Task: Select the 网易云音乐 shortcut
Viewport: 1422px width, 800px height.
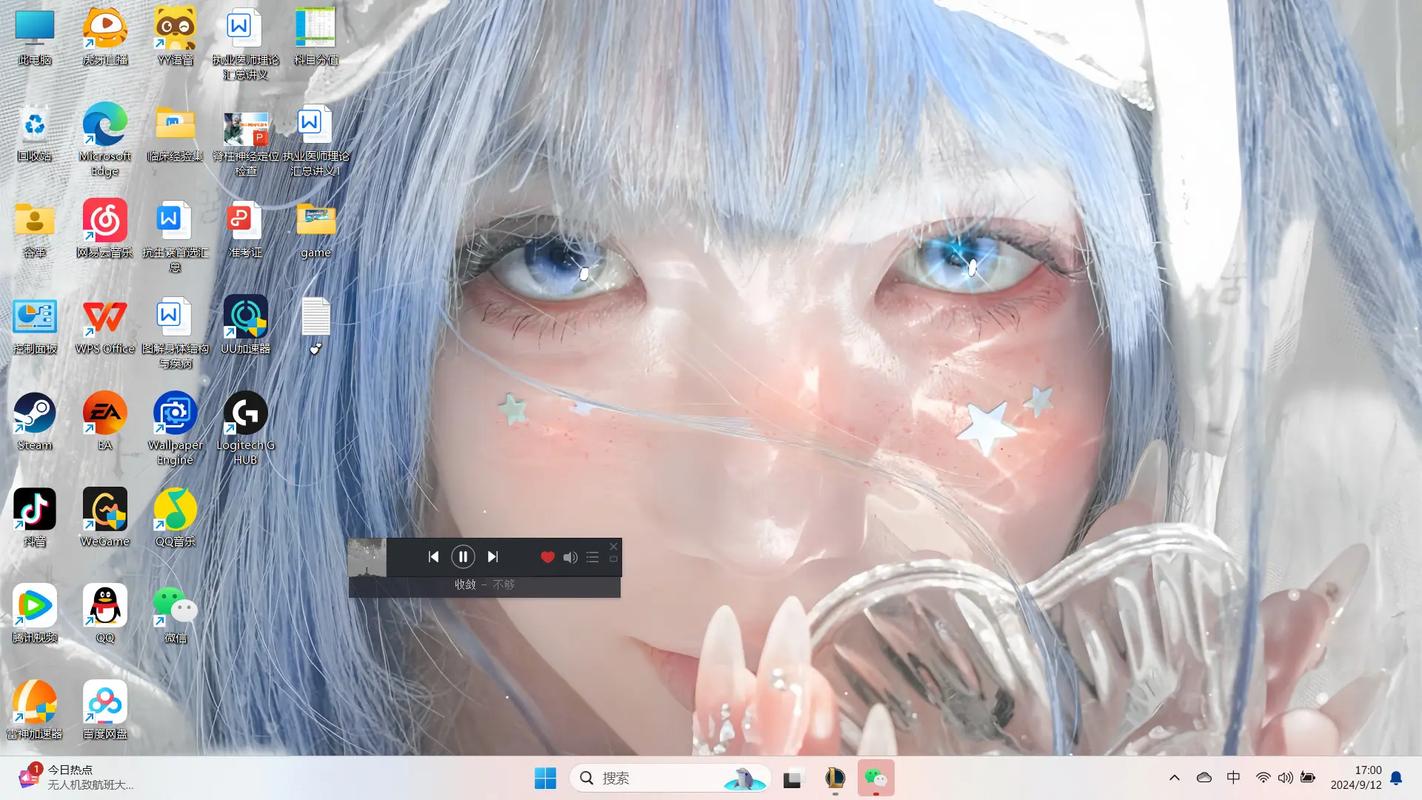Action: pos(105,229)
